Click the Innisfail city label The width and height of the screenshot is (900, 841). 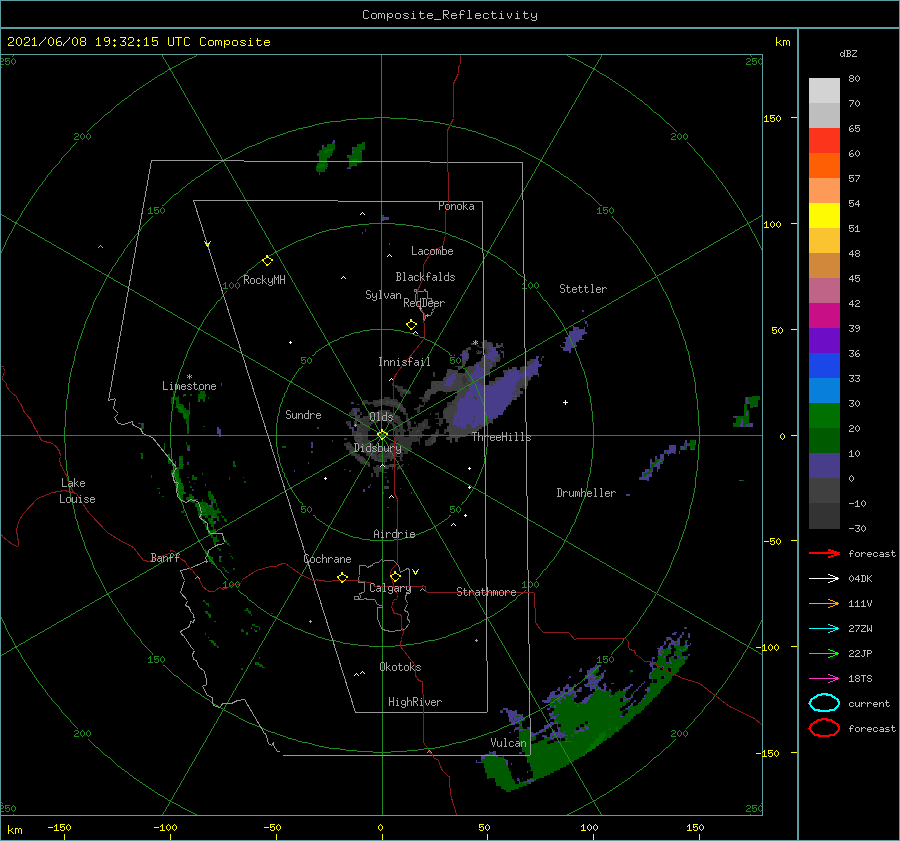coord(404,362)
